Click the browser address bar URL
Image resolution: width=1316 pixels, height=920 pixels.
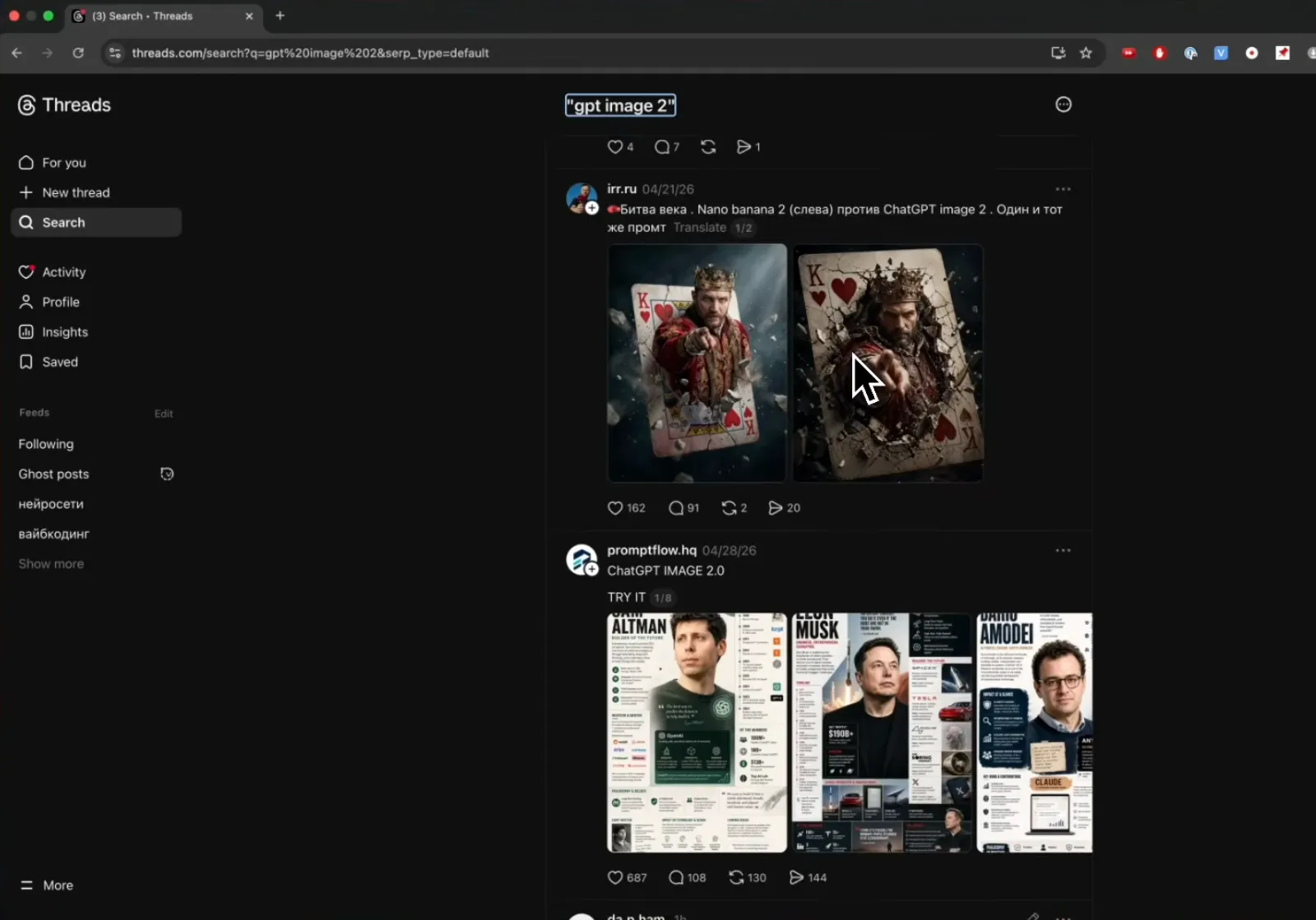click(310, 53)
